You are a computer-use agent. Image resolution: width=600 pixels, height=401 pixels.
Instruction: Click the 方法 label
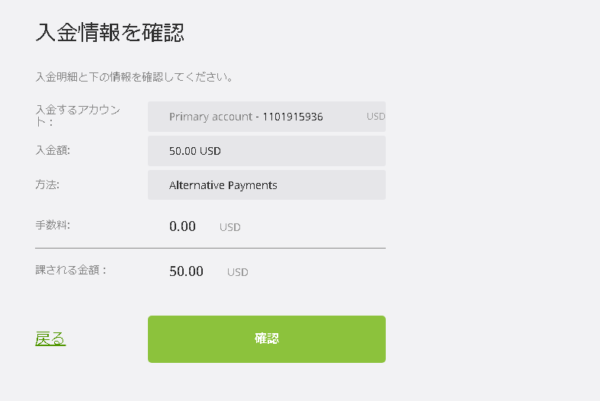(x=46, y=184)
